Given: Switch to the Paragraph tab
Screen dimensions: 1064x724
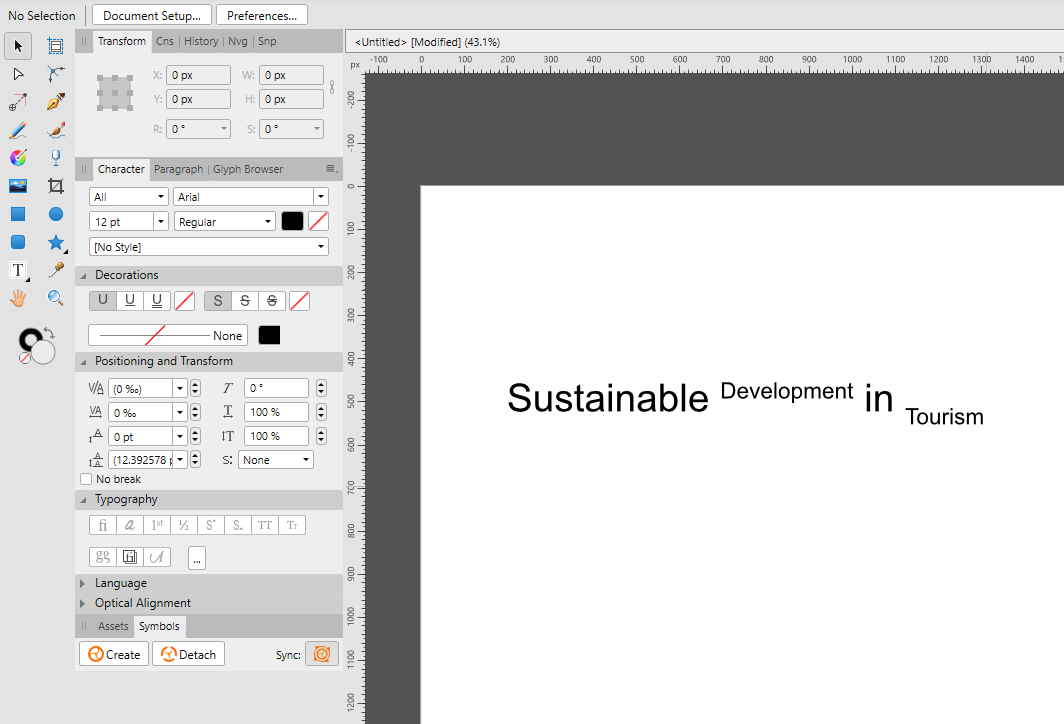Looking at the screenshot, I should point(178,169).
